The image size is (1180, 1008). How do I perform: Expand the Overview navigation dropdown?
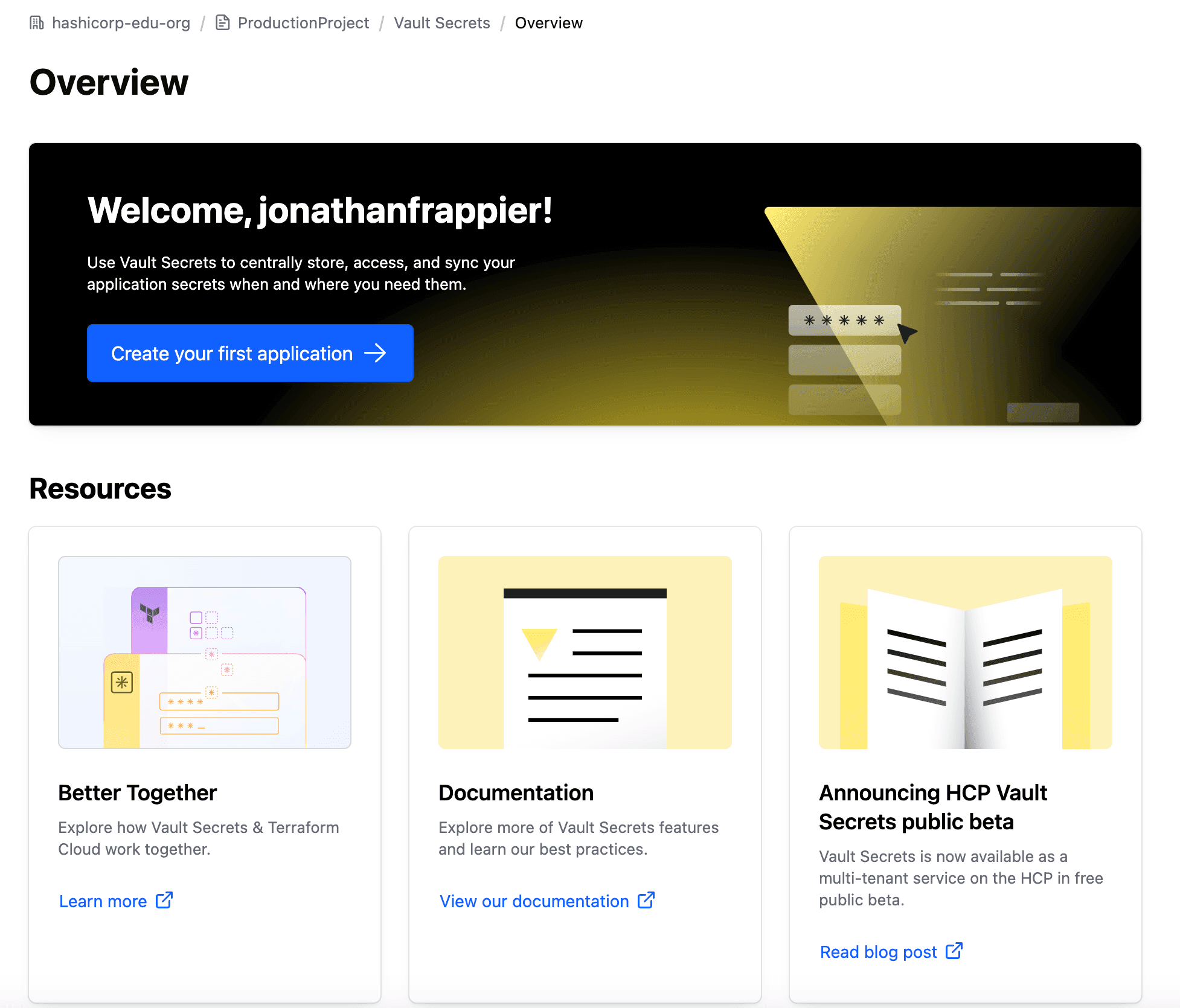tap(547, 22)
